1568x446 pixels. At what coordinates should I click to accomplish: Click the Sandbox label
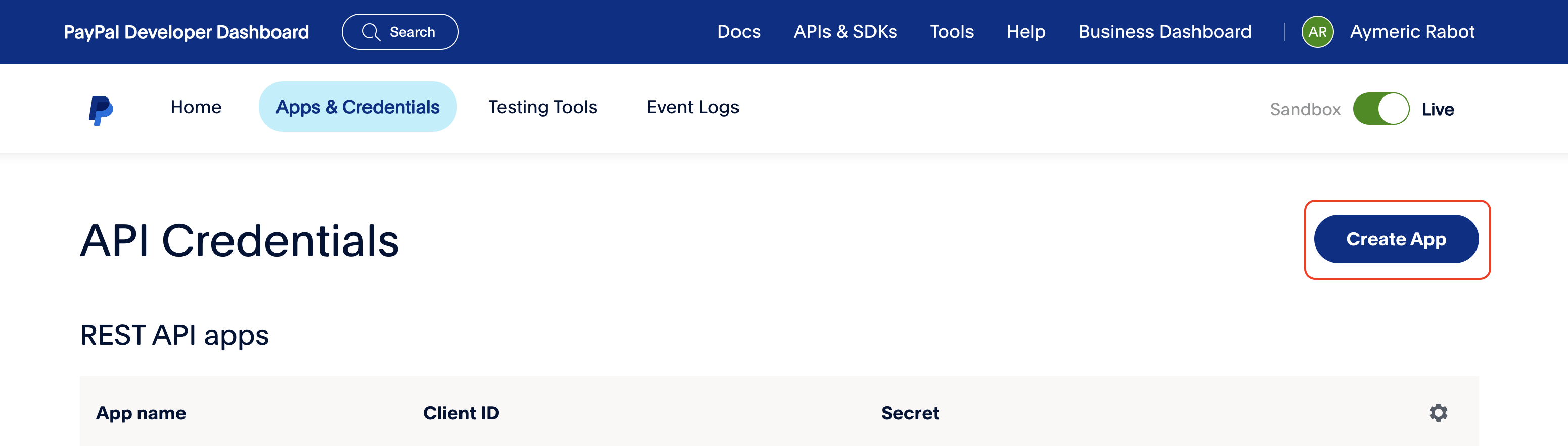pos(1305,110)
